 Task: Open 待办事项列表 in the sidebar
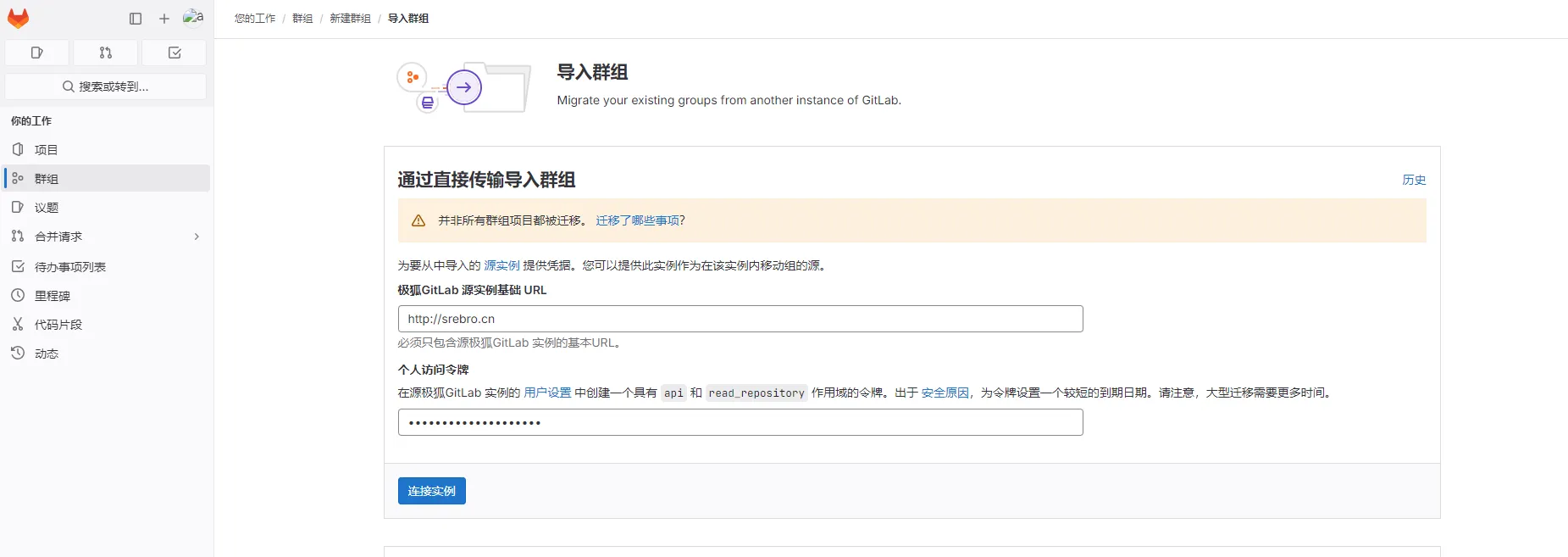70,267
